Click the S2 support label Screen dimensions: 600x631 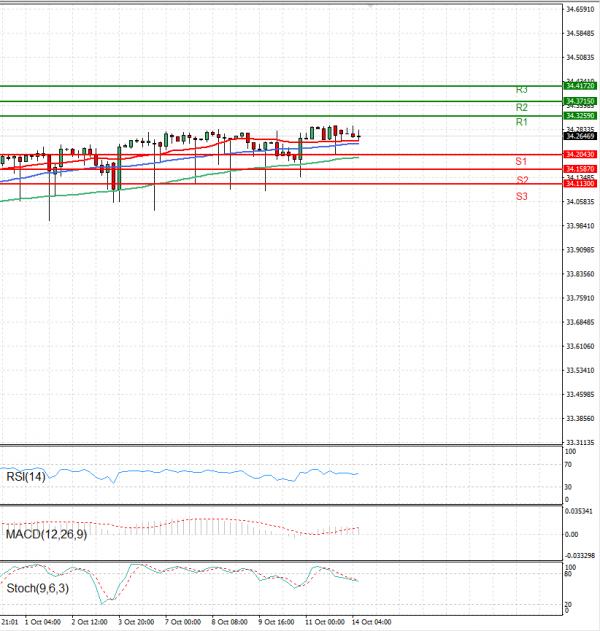click(522, 180)
